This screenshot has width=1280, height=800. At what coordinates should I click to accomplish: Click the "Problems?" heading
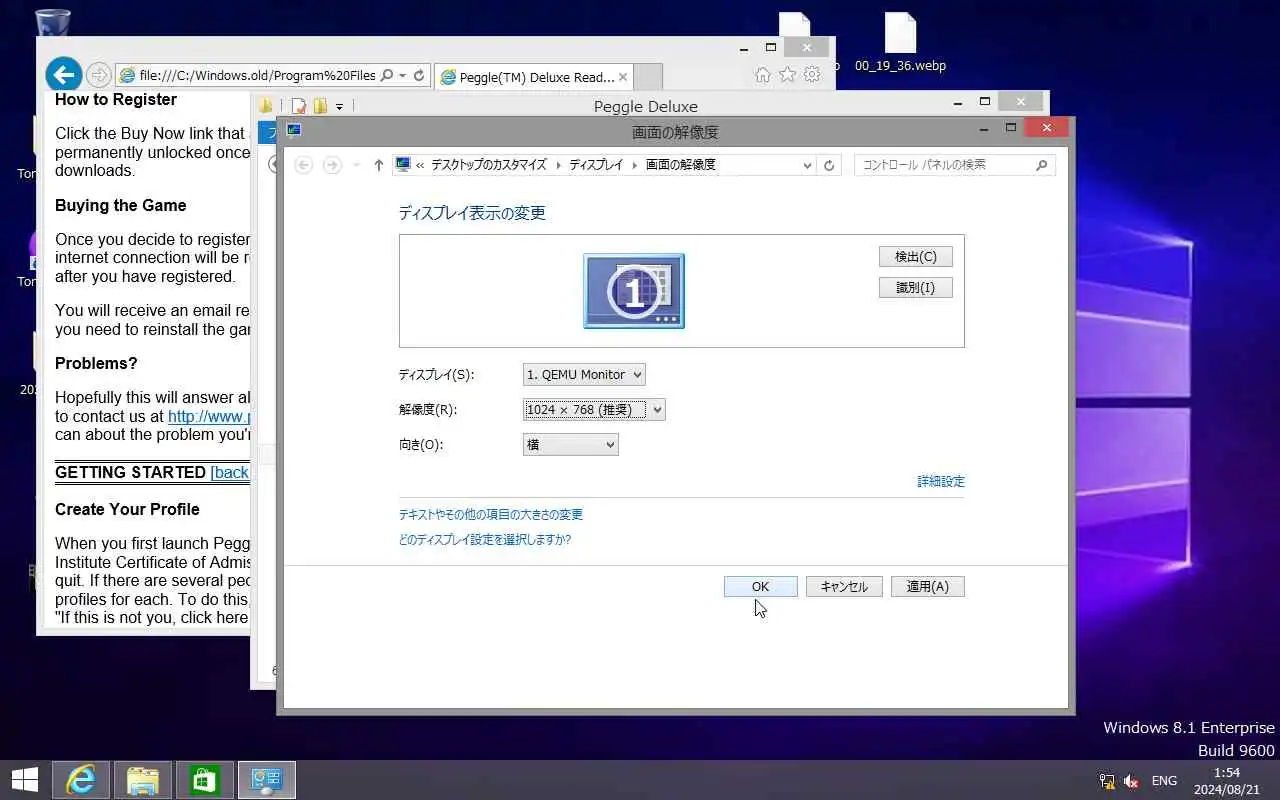[96, 364]
